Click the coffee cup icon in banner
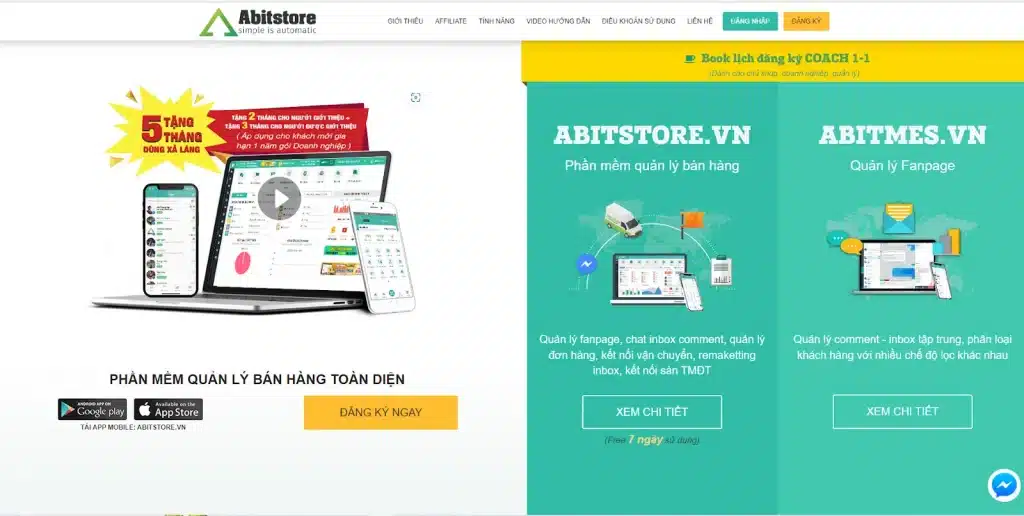 click(x=690, y=59)
